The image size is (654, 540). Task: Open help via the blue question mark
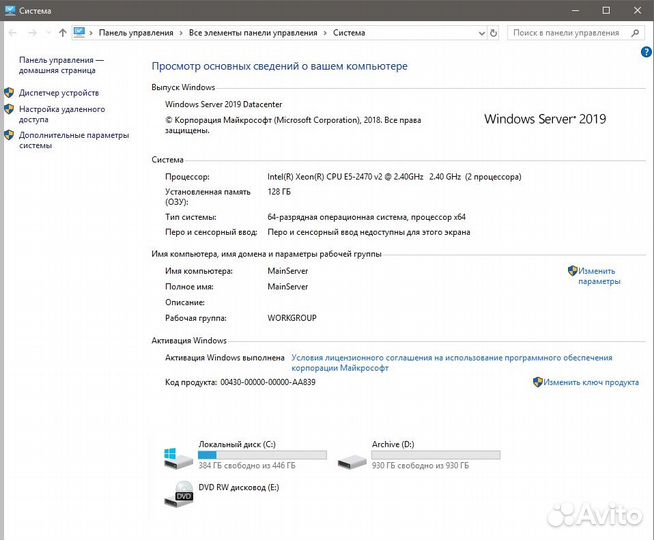(646, 52)
